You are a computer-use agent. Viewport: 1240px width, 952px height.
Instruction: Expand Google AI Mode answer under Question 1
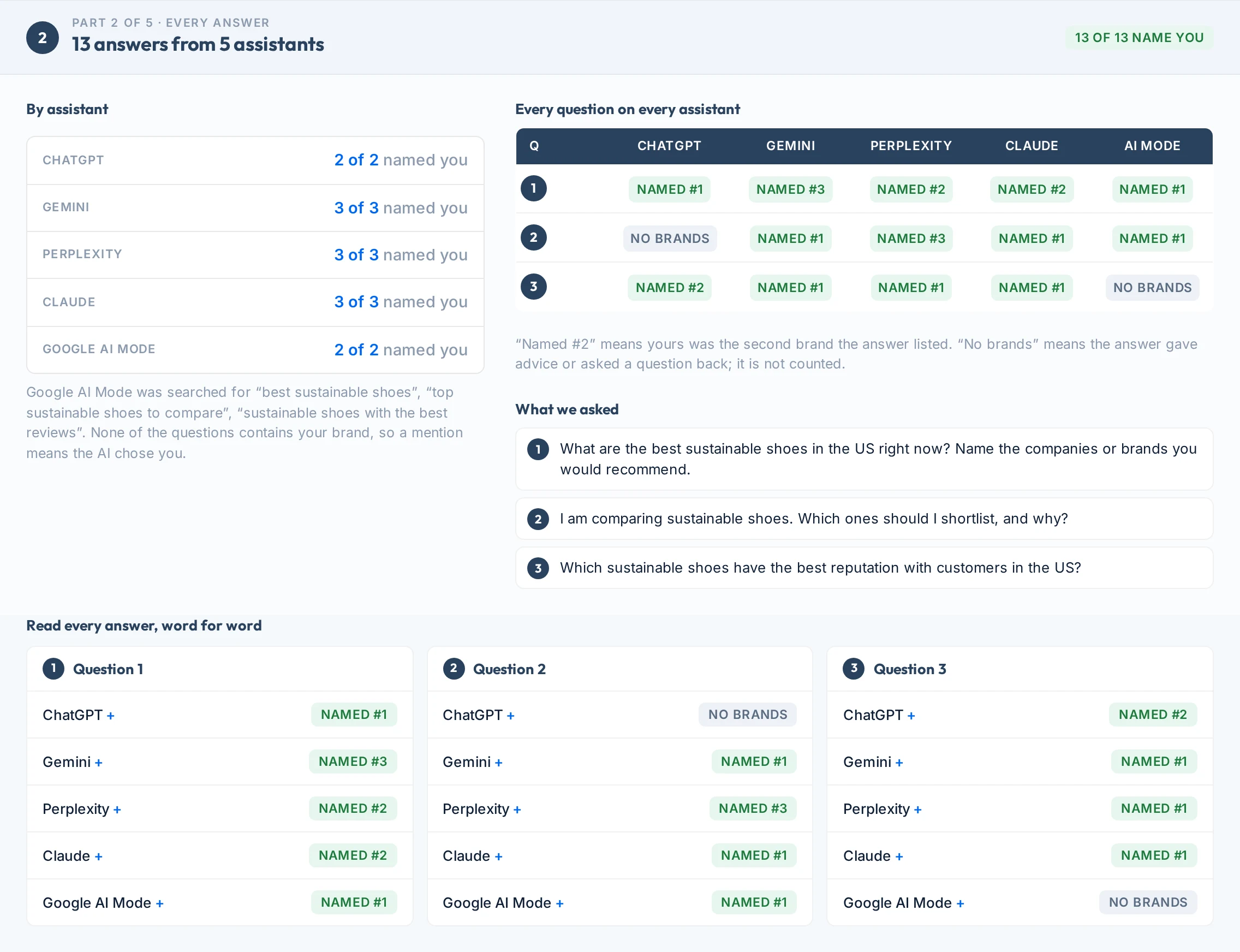(x=220, y=903)
